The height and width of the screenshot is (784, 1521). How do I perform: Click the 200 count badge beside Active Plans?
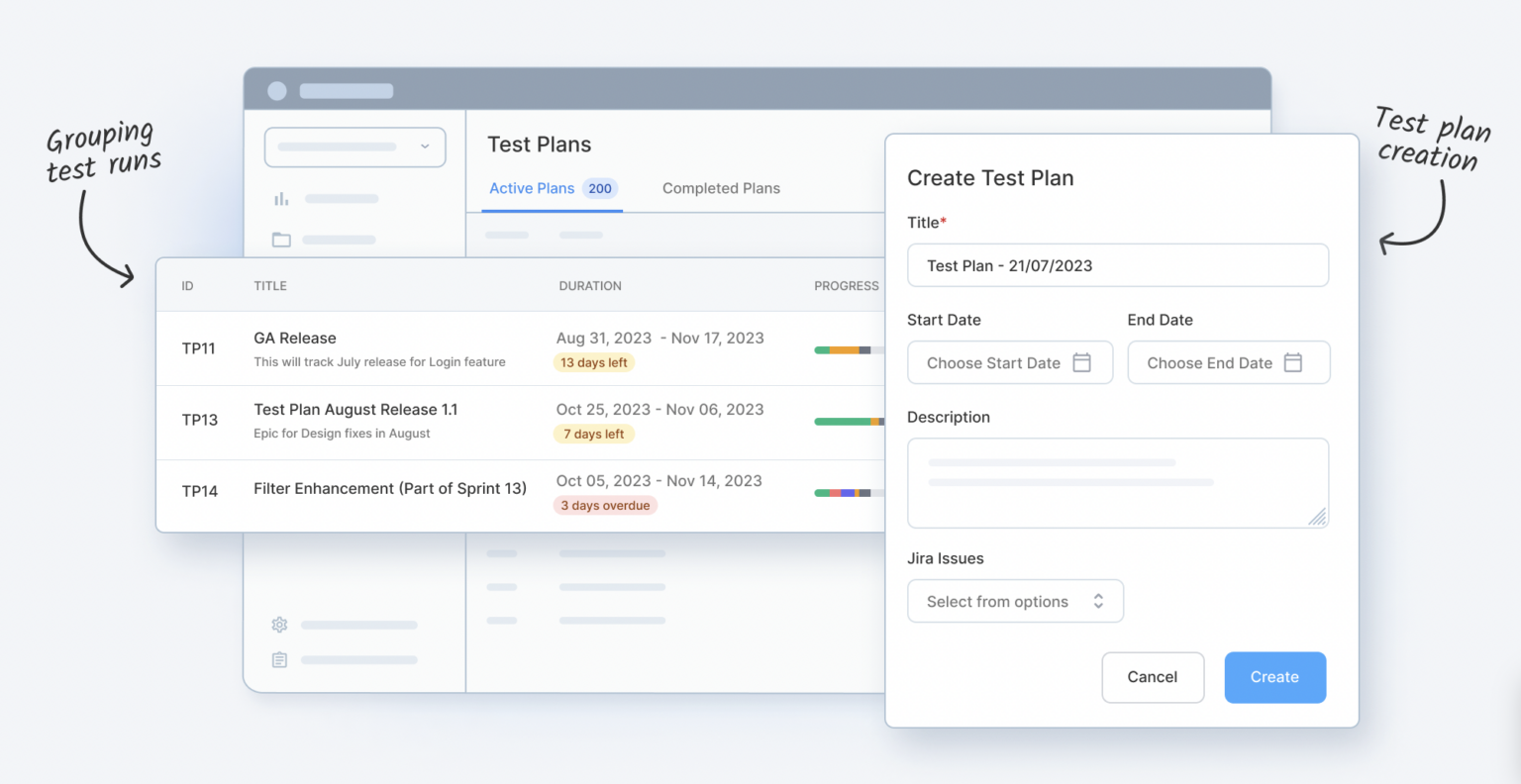tap(598, 188)
